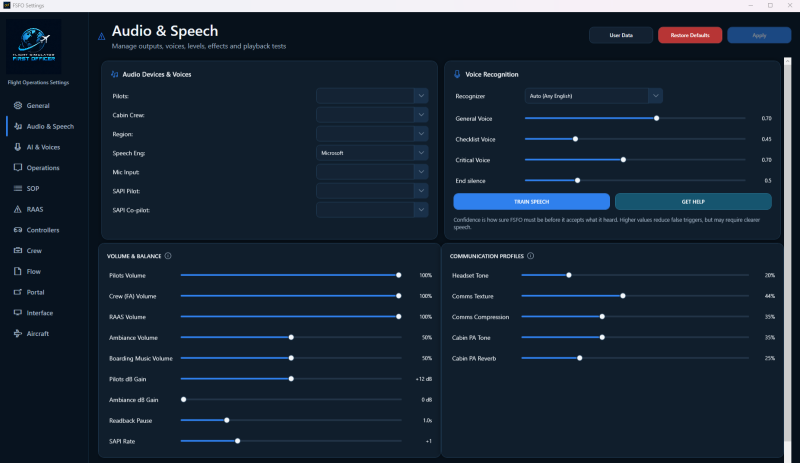This screenshot has height=463, width=800.
Task: Click the Crew (FA) Volume slider handle
Action: coord(398,296)
